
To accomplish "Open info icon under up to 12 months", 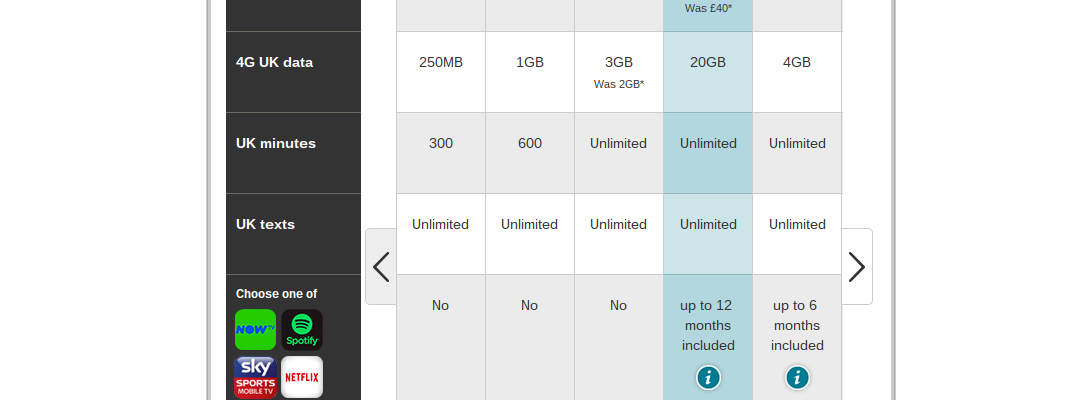I will (708, 378).
